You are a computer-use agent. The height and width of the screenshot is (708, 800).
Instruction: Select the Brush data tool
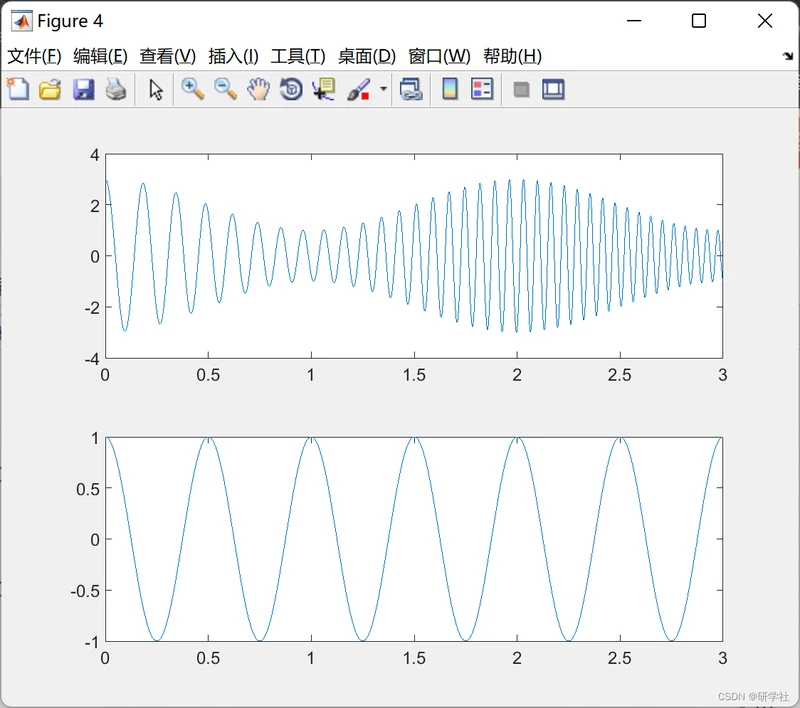(x=359, y=89)
